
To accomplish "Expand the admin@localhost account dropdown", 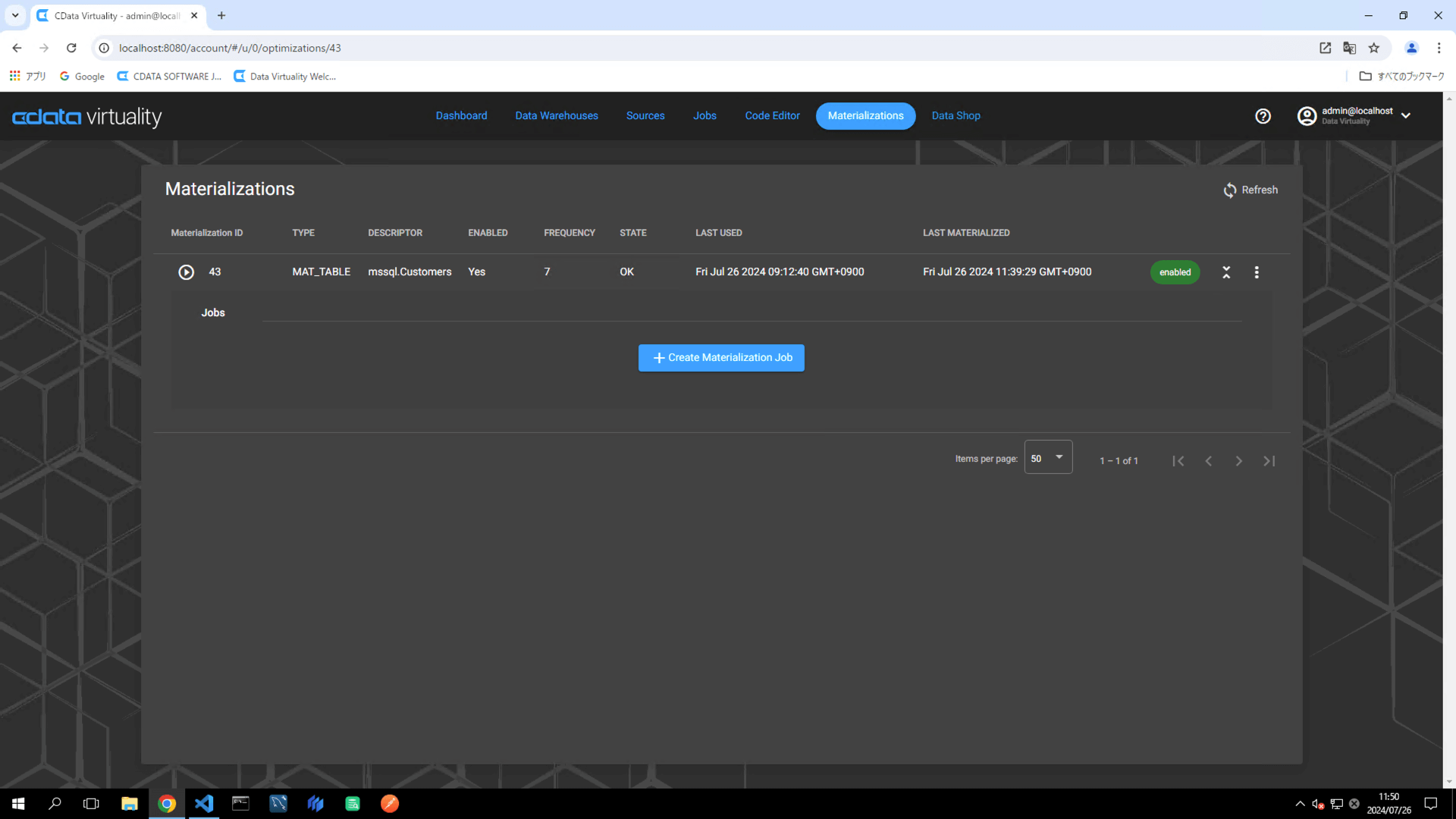I will pos(1406,116).
